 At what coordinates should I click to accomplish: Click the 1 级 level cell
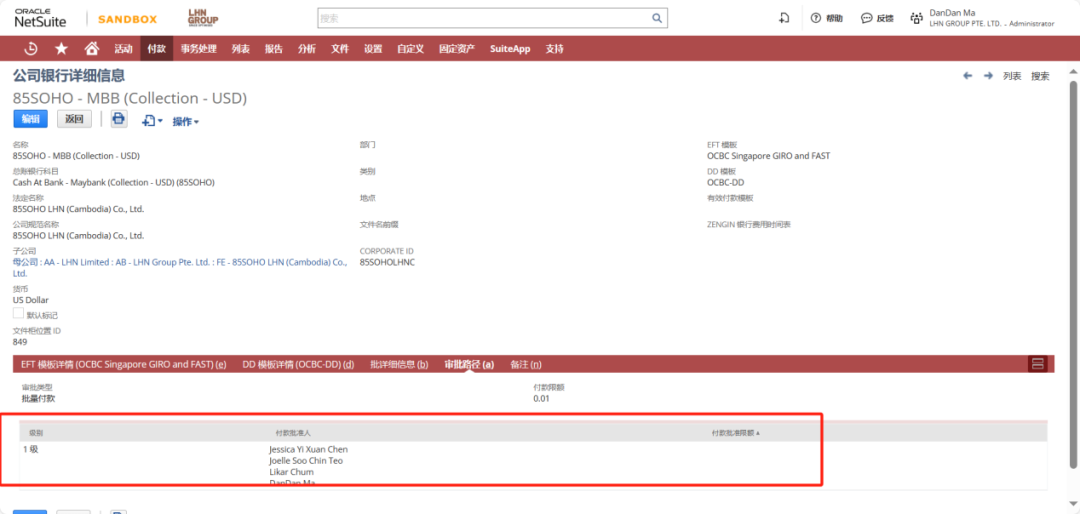click(x=30, y=449)
